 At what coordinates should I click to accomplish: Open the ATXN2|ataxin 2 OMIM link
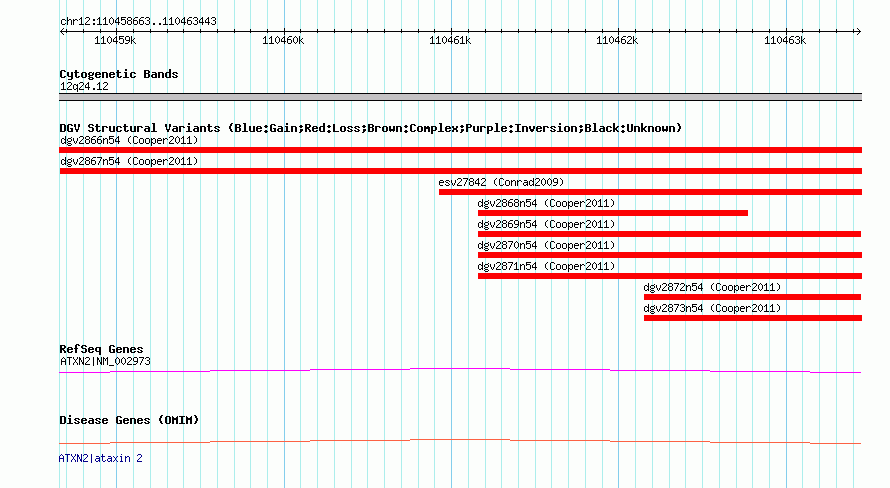pyautogui.click(x=100, y=458)
